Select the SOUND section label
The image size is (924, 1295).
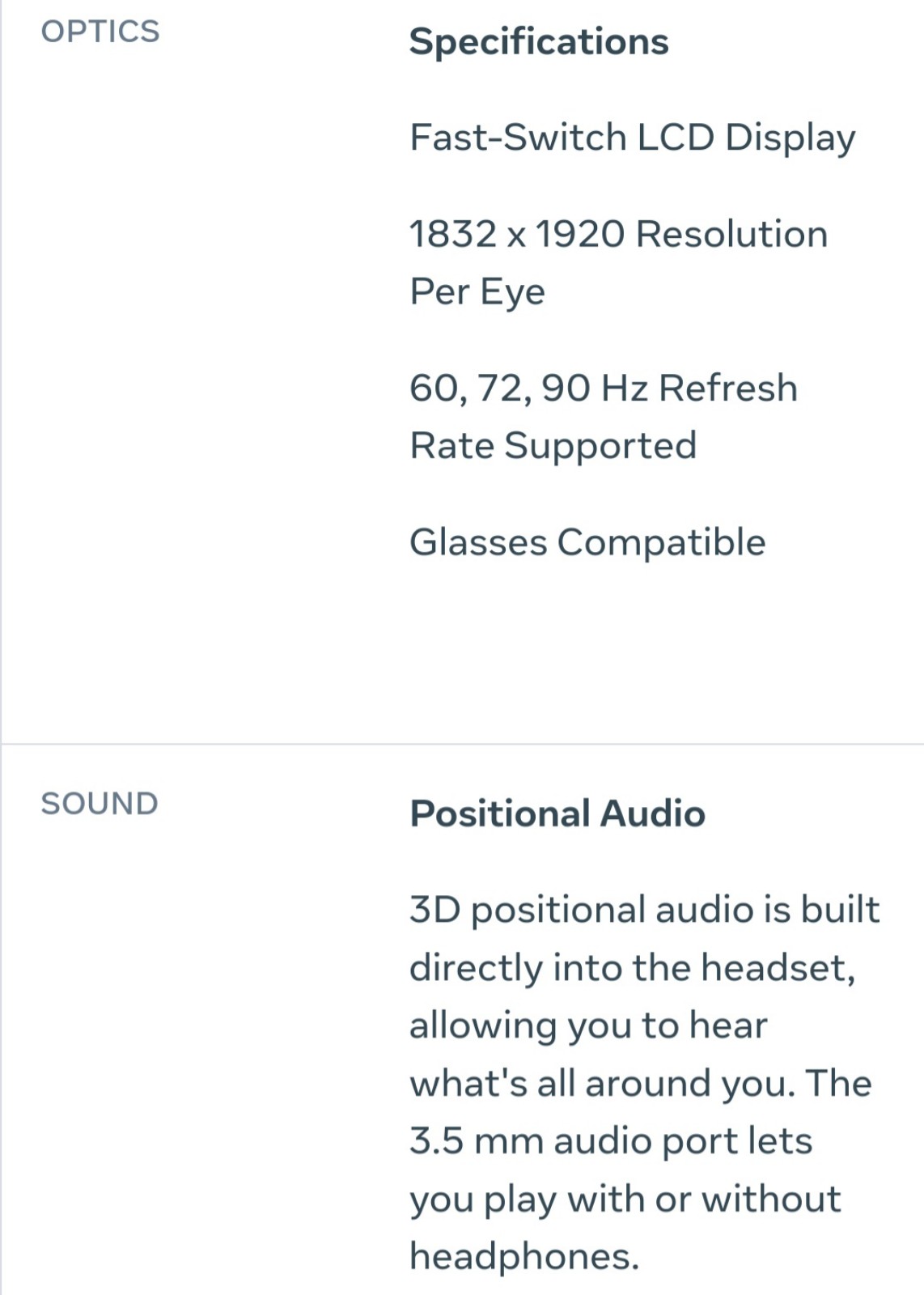coord(100,804)
